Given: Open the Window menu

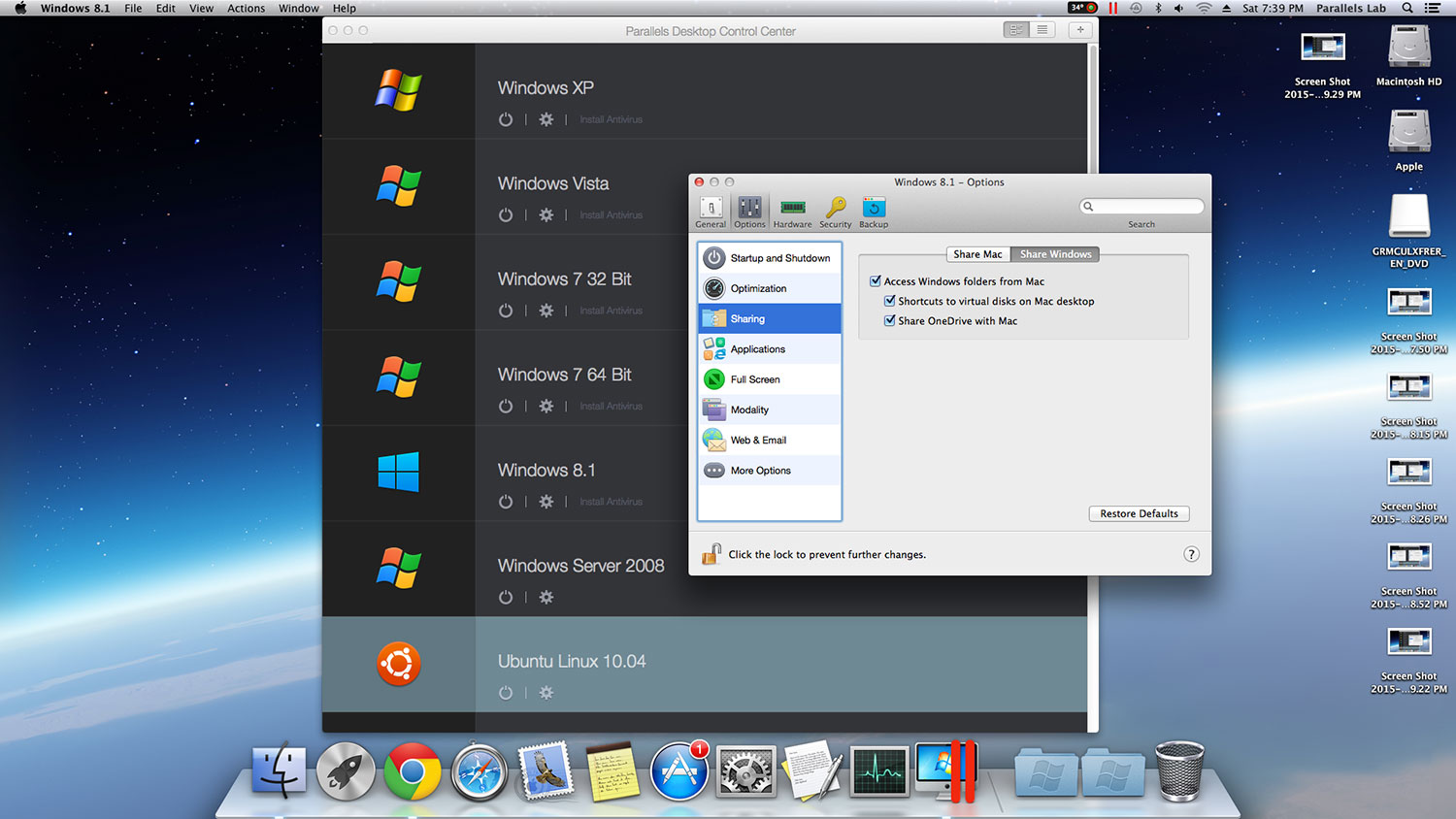Looking at the screenshot, I should click(299, 8).
